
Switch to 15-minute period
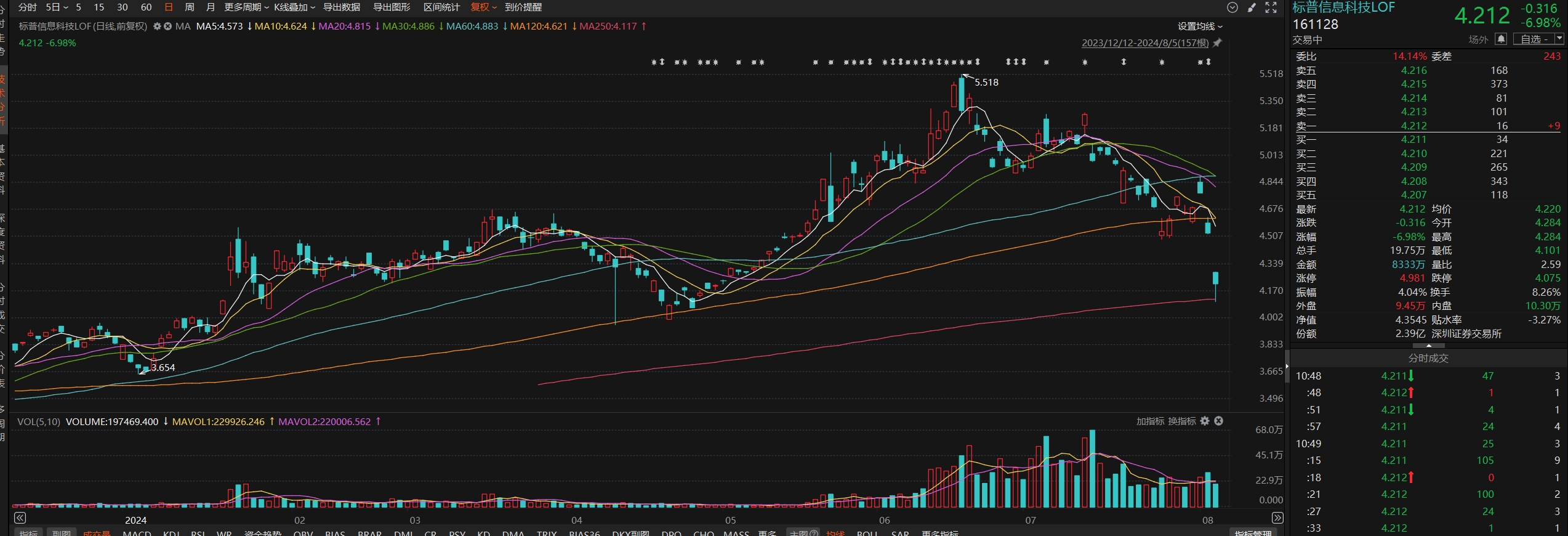(99, 7)
